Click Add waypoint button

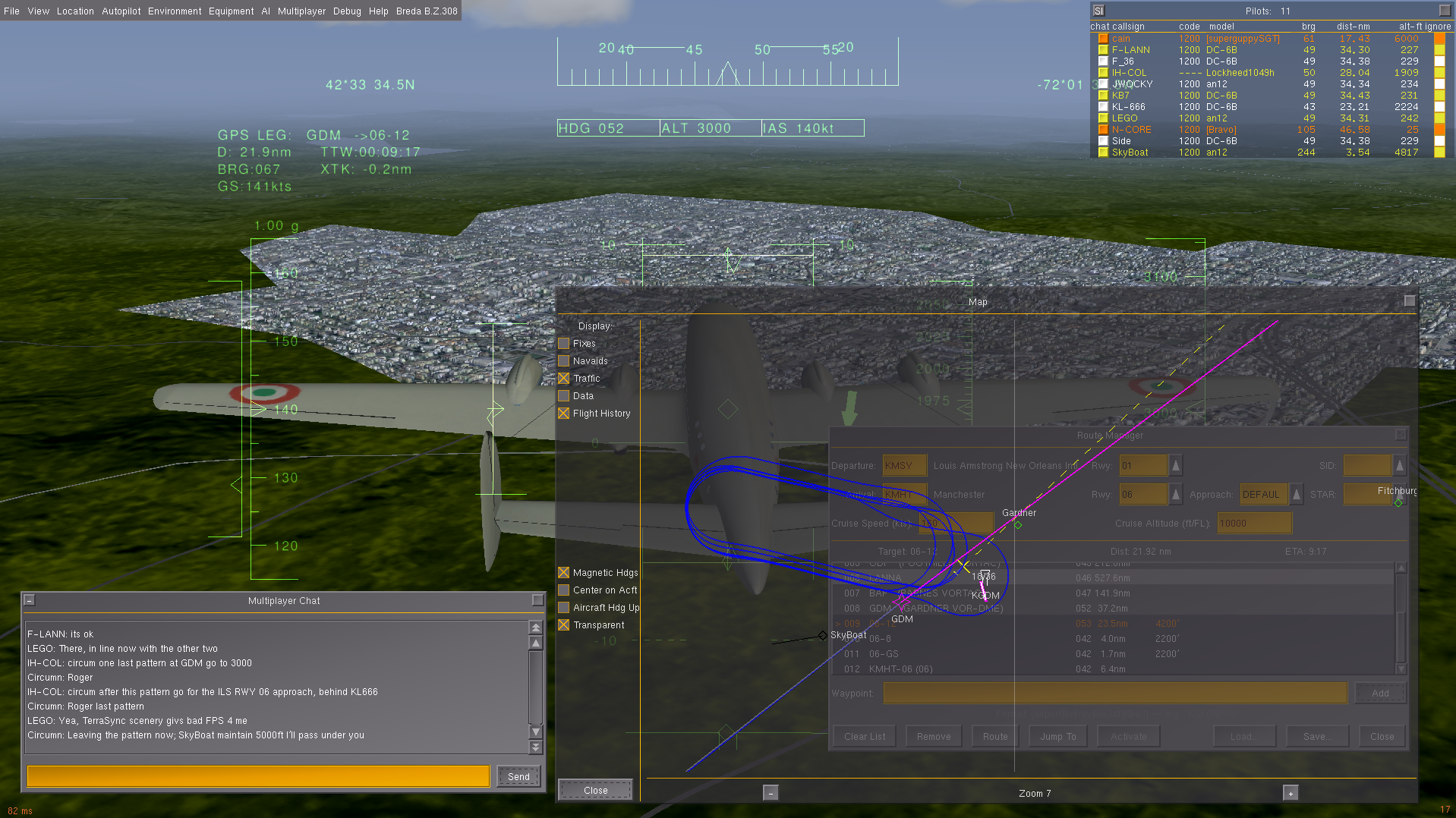(1380, 693)
